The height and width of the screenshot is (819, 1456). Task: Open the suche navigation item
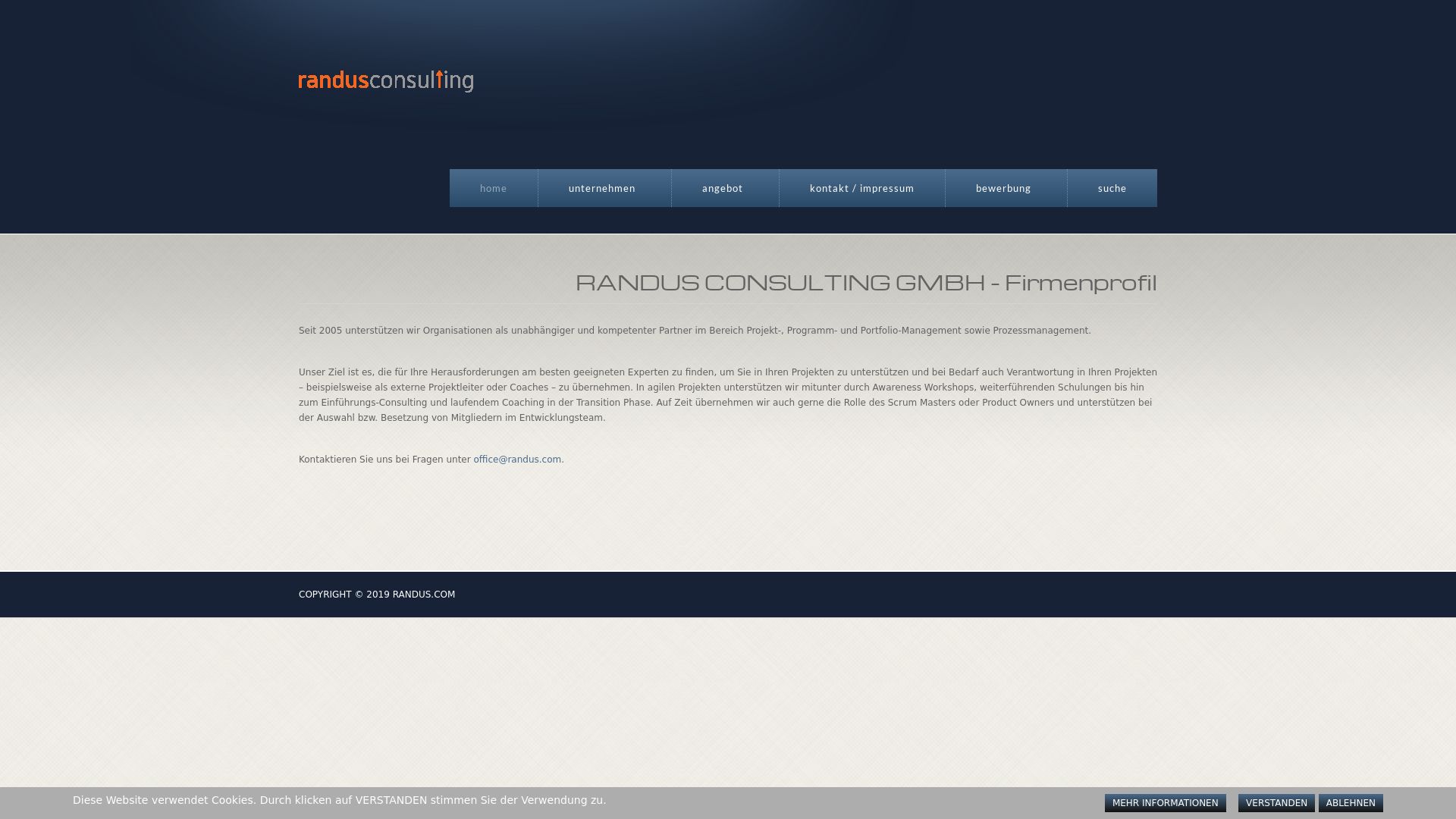[x=1112, y=188]
